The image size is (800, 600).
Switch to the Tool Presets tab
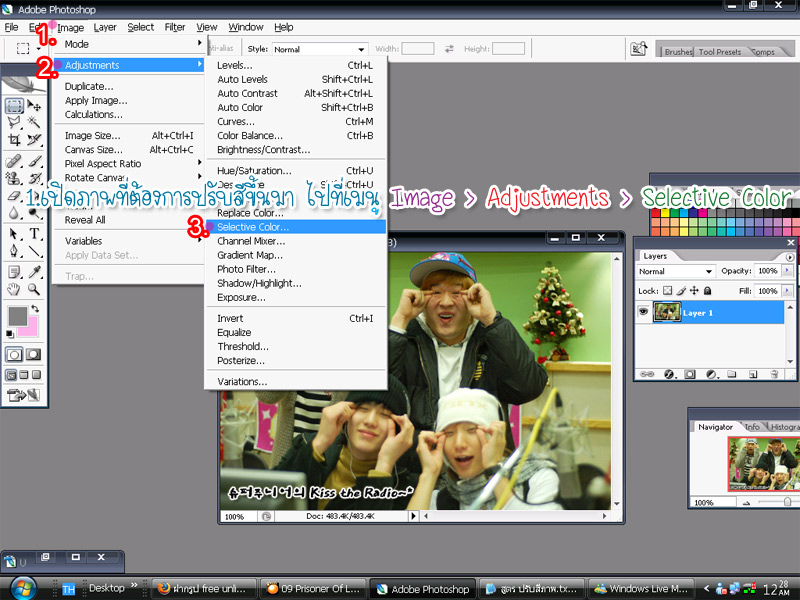pyautogui.click(x=719, y=52)
